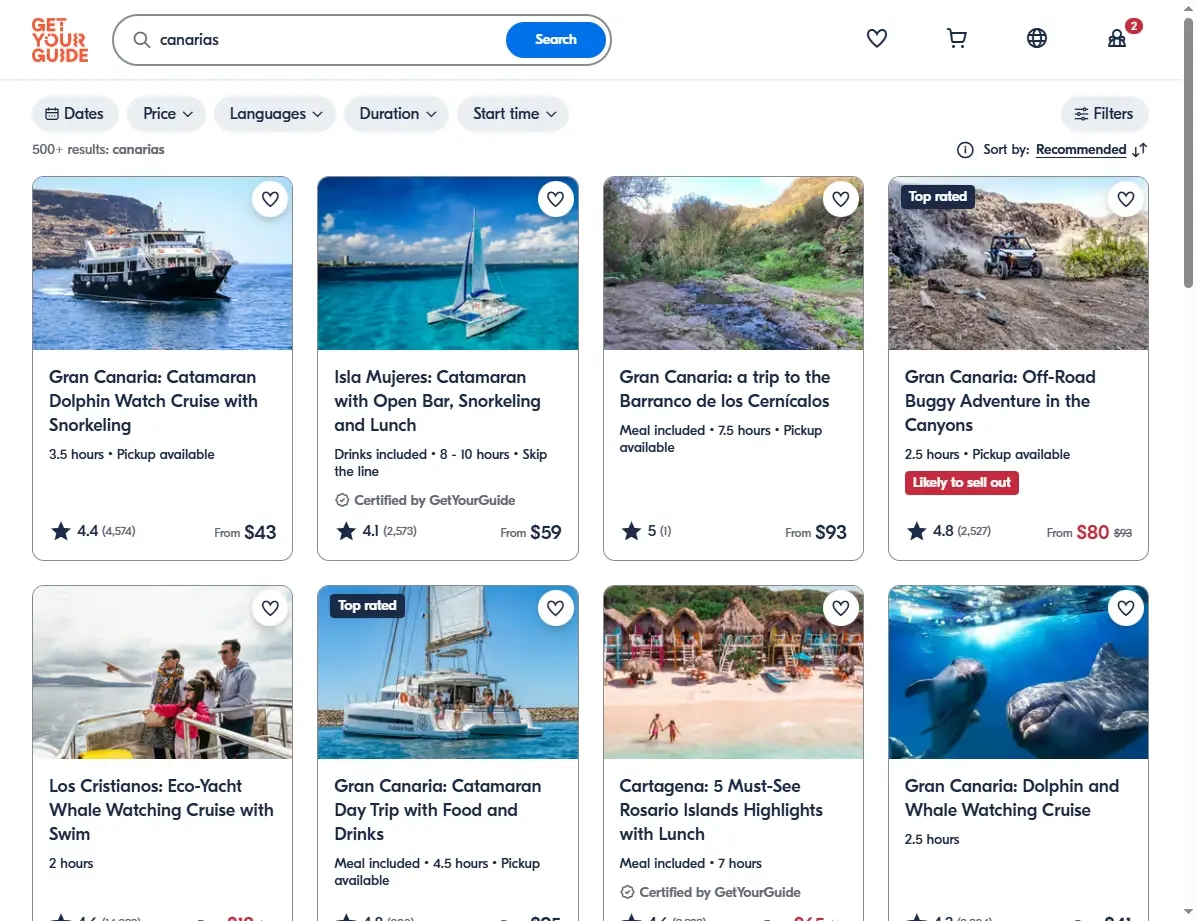1196x921 pixels.
Task: Open Gran Canaria Catamaran Dolphin Watch Cruise title
Action: point(153,401)
